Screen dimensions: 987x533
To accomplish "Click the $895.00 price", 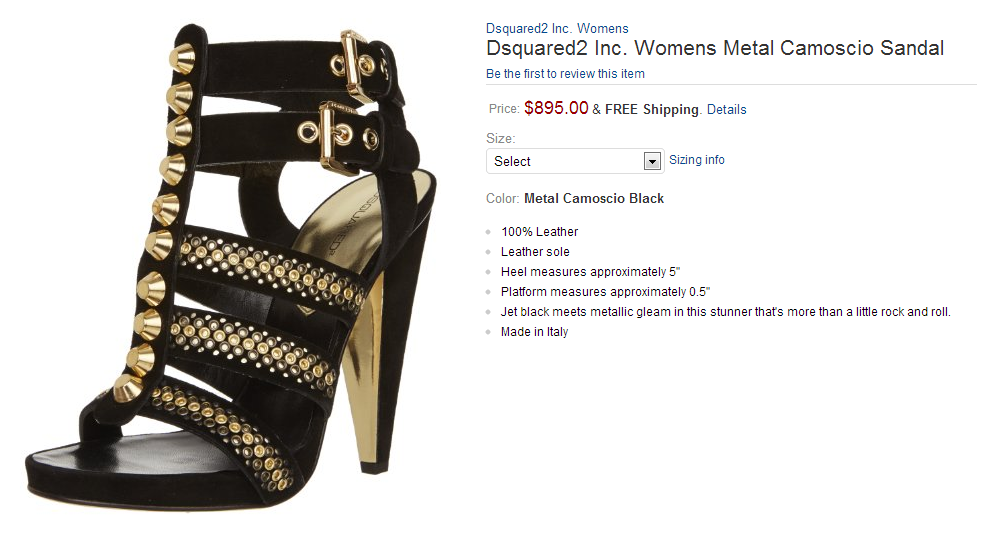I will (556, 108).
